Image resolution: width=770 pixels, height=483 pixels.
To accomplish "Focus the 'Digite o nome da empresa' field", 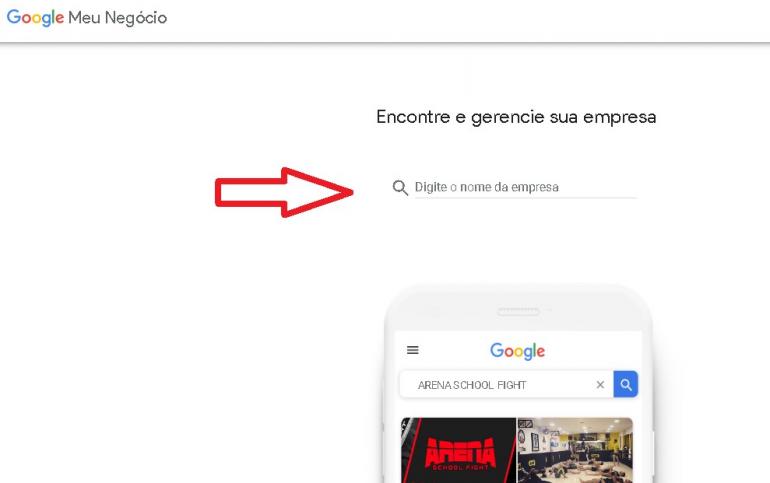I will (525, 187).
